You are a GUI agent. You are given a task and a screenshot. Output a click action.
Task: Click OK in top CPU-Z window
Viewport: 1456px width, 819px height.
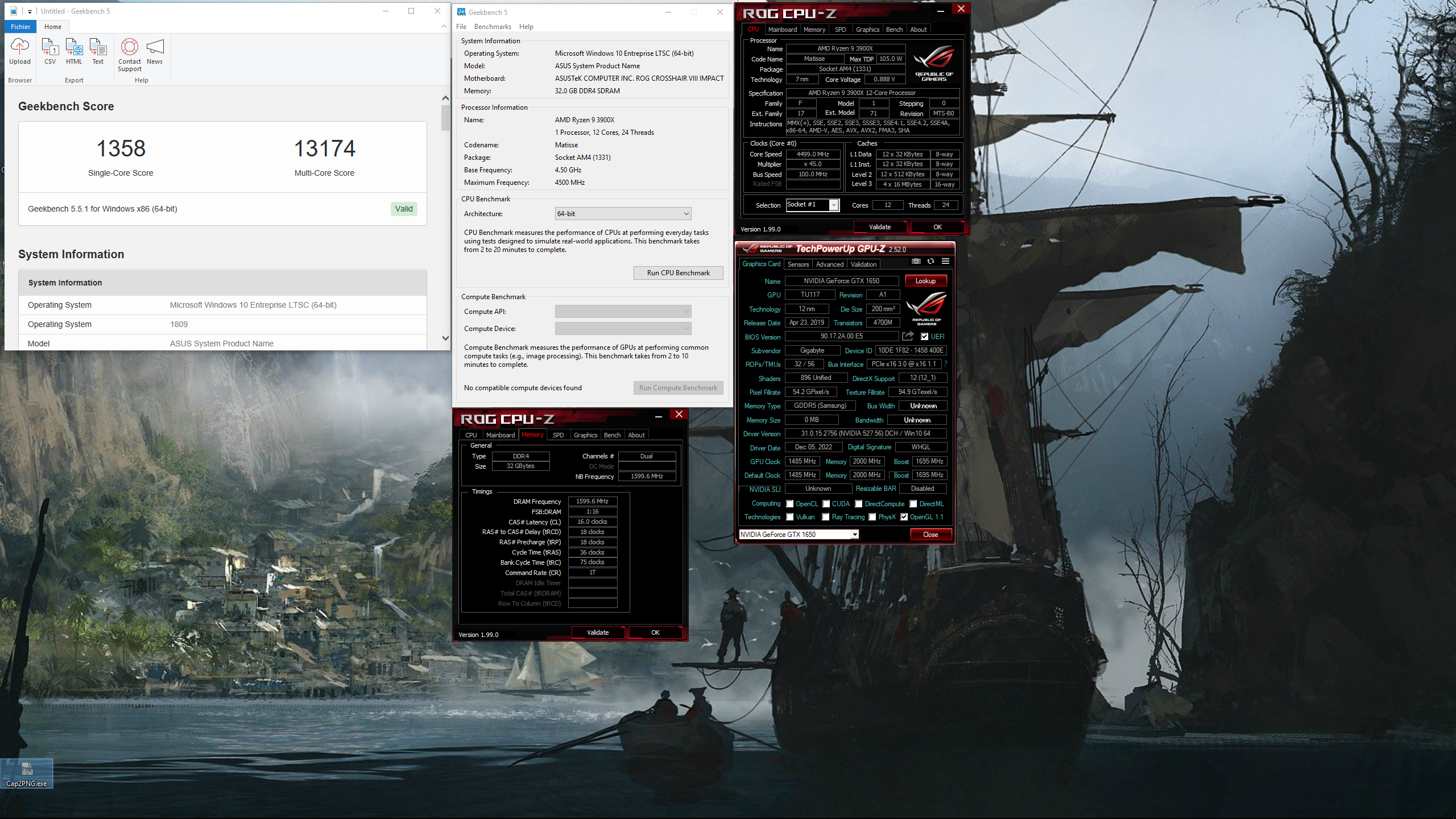pos(937,227)
